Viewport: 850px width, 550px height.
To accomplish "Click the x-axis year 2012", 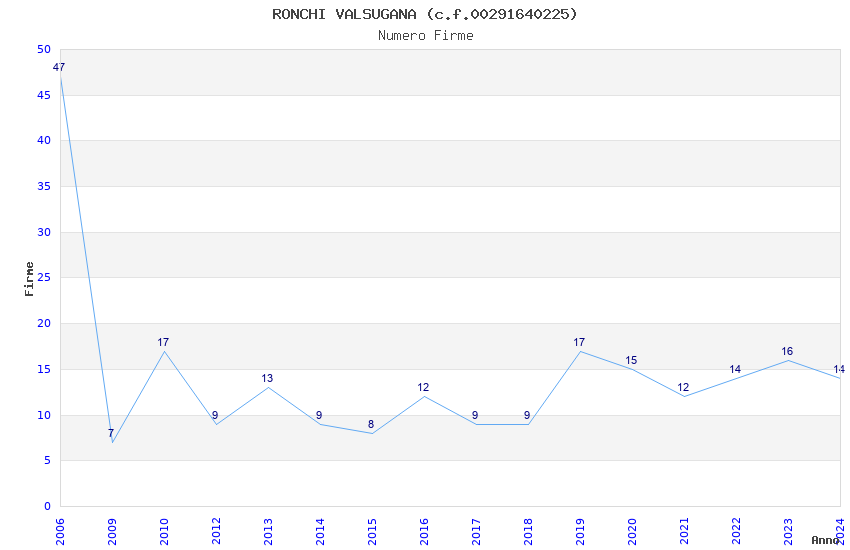I will tap(216, 531).
